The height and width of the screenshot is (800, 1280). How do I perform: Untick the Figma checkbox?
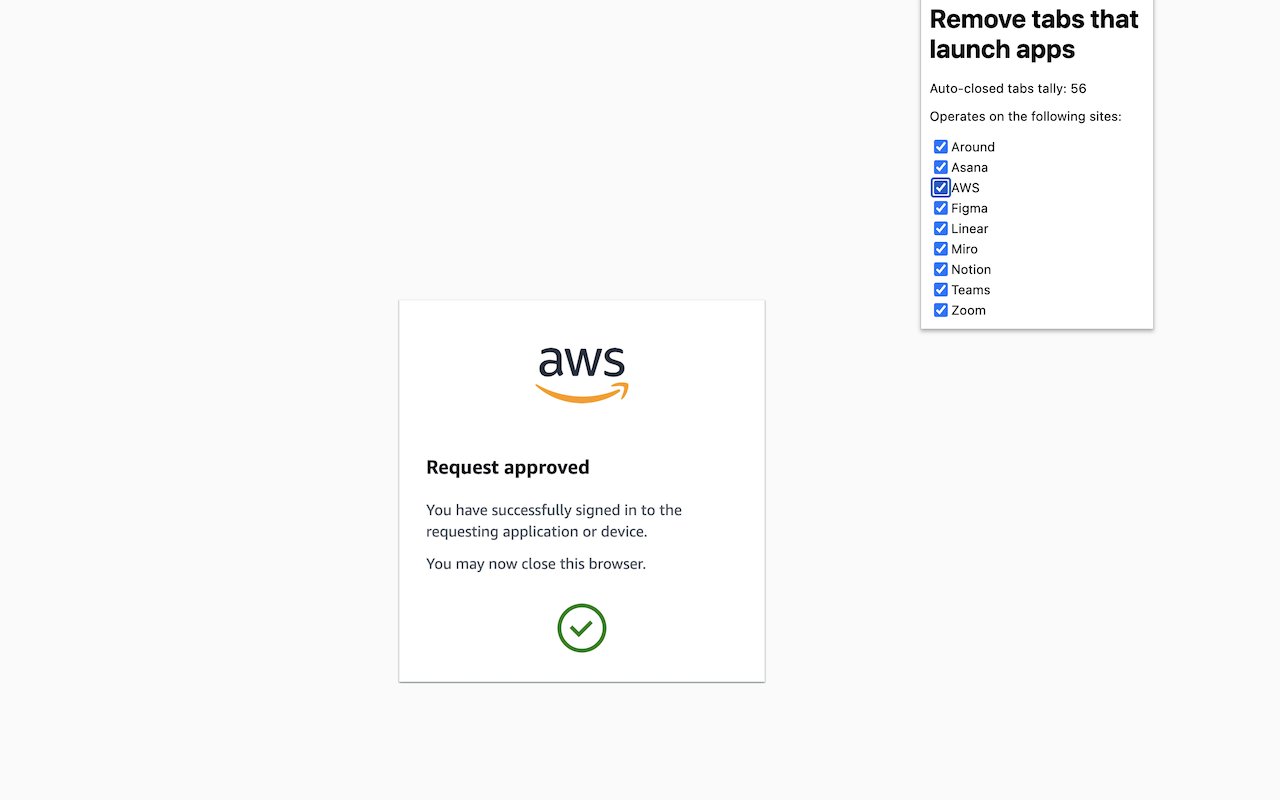tap(941, 208)
